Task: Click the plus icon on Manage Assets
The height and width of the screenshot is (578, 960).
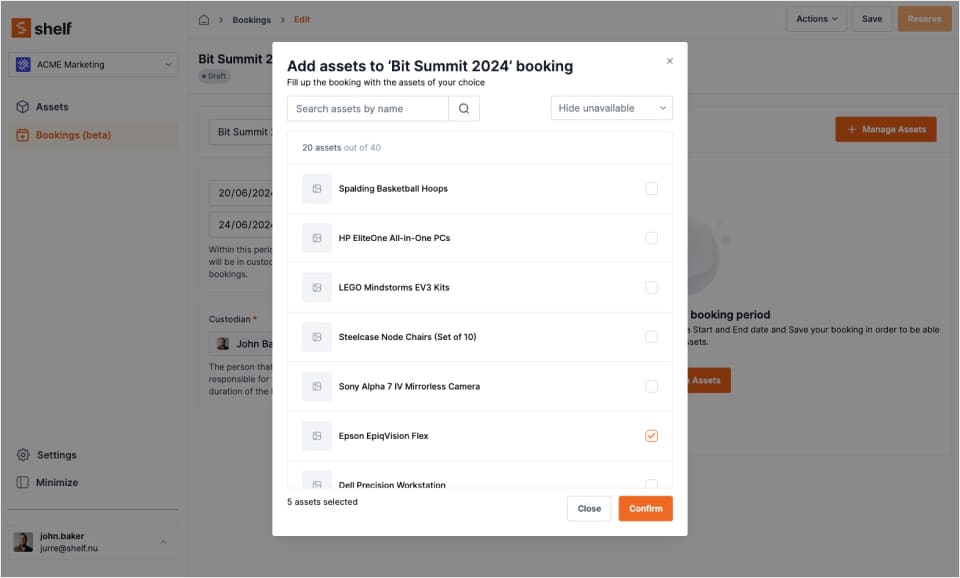Action: tap(851, 129)
